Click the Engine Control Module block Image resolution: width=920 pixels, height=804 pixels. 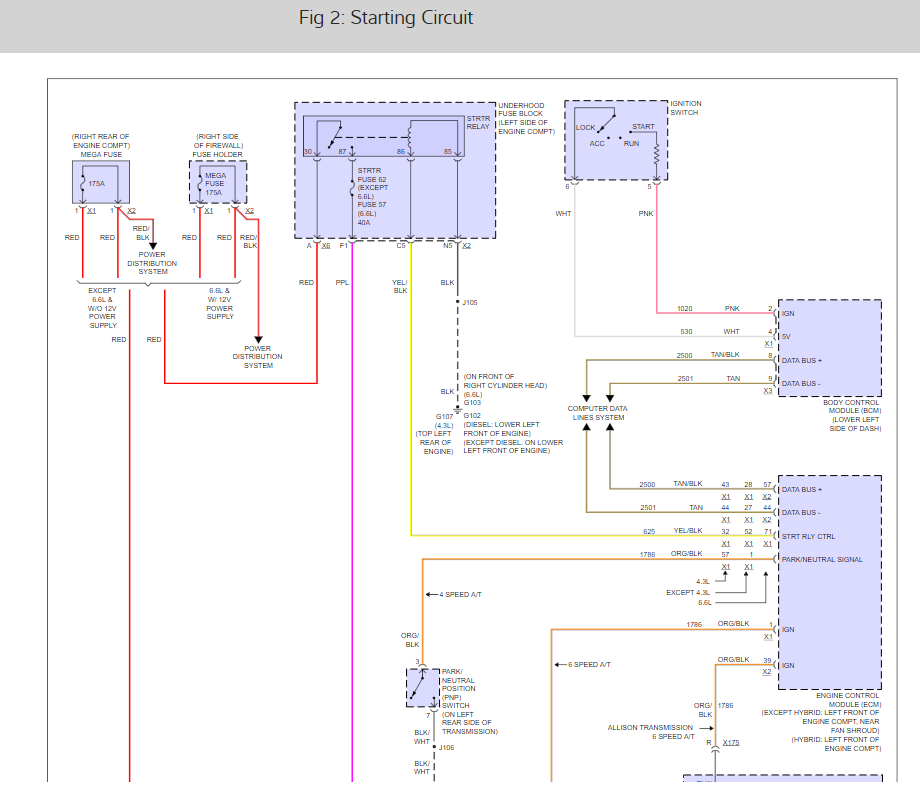[x=829, y=580]
